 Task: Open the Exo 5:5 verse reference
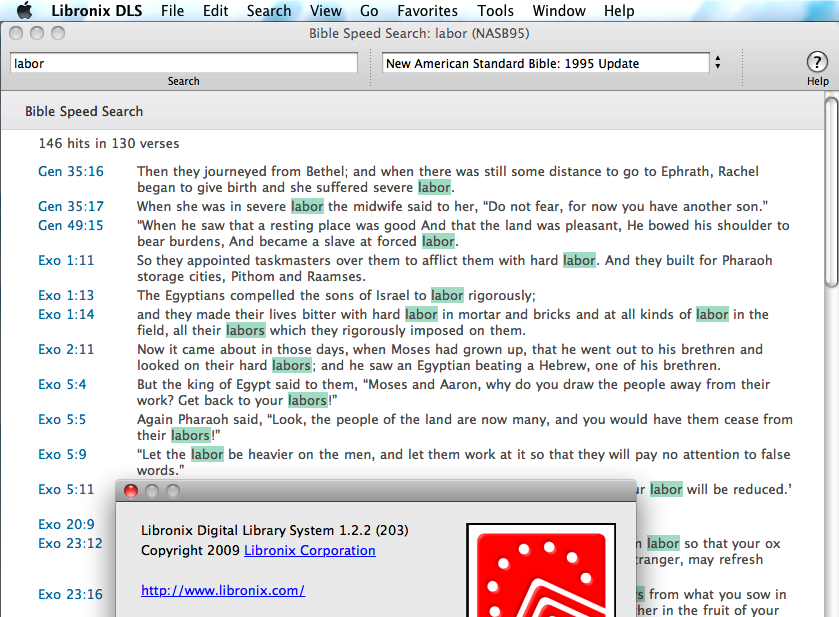tap(62, 420)
